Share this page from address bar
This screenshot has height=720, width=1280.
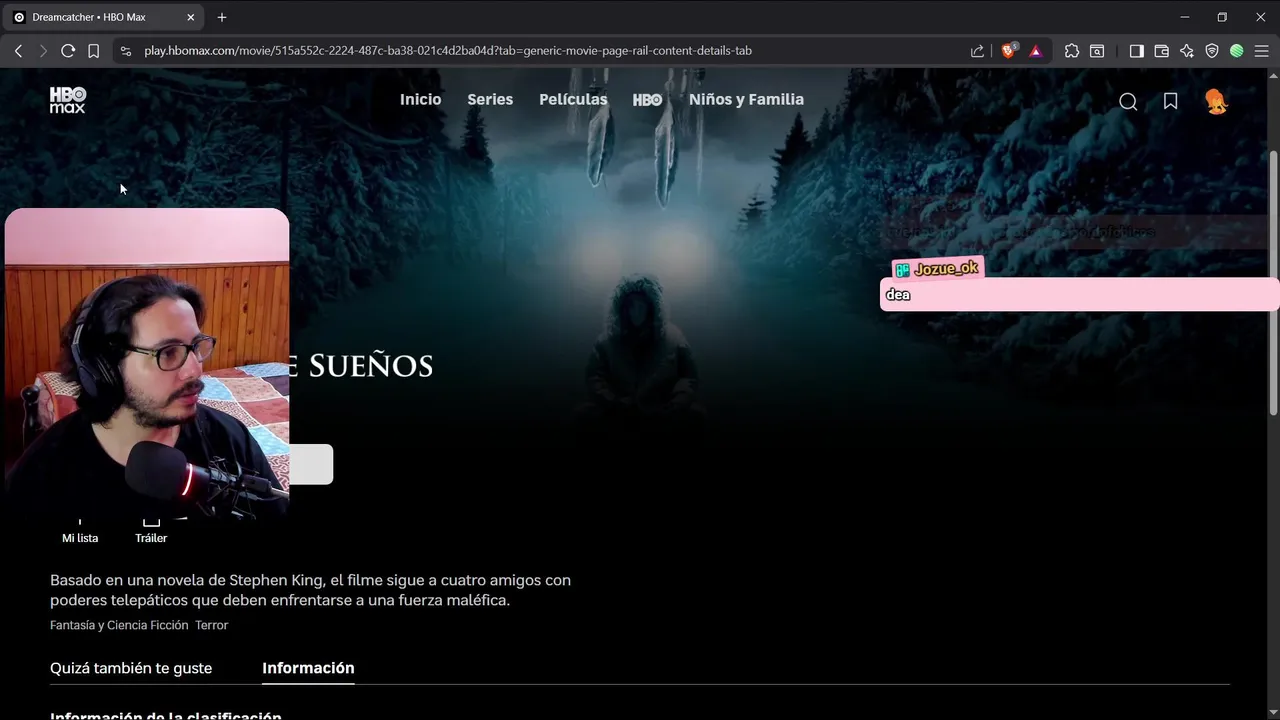tap(977, 51)
